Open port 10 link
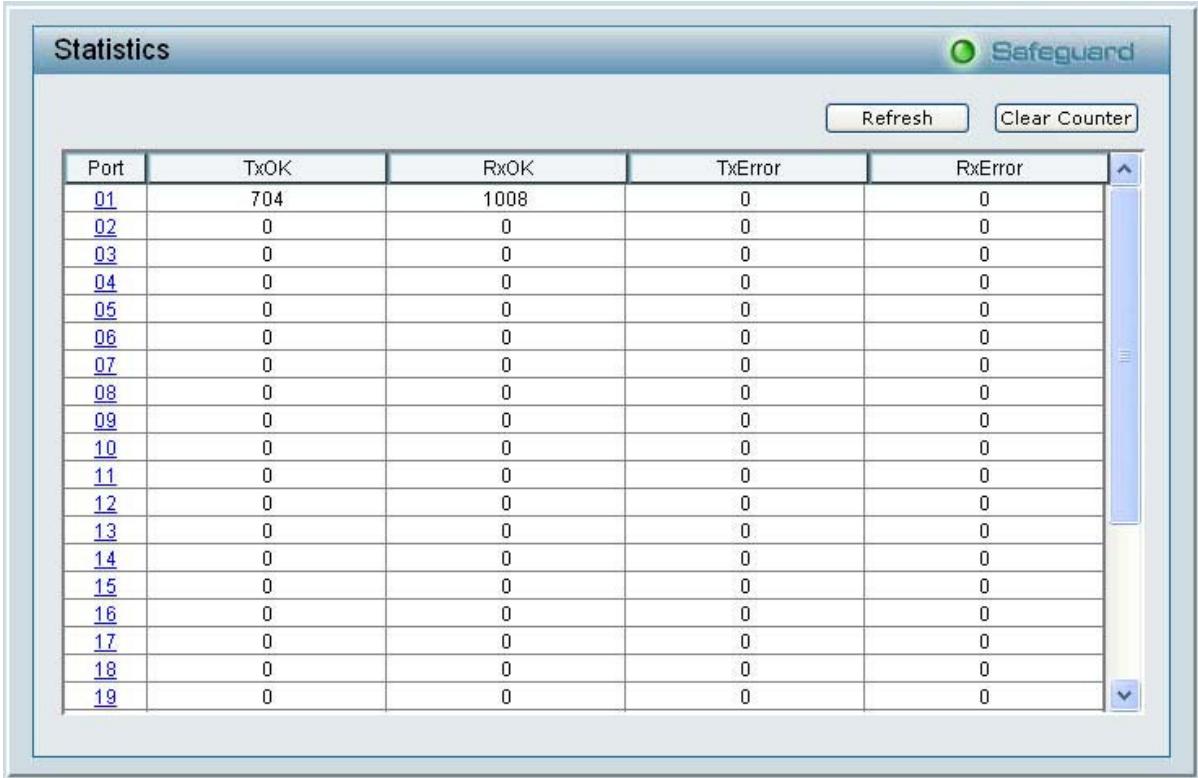Viewport: 1198px width, 778px height. click(105, 448)
